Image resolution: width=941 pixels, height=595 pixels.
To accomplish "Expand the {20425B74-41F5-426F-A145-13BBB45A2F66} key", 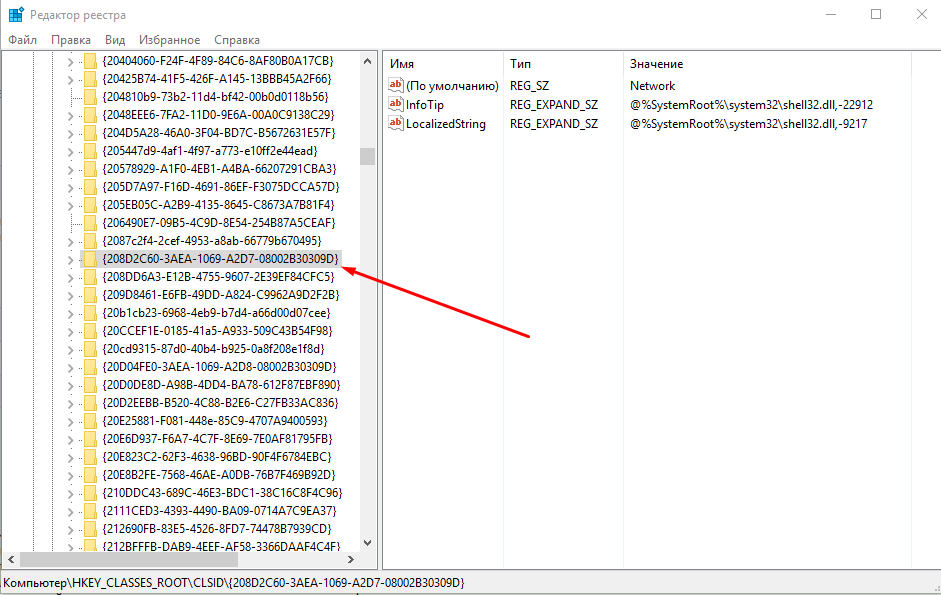I will tap(69, 79).
